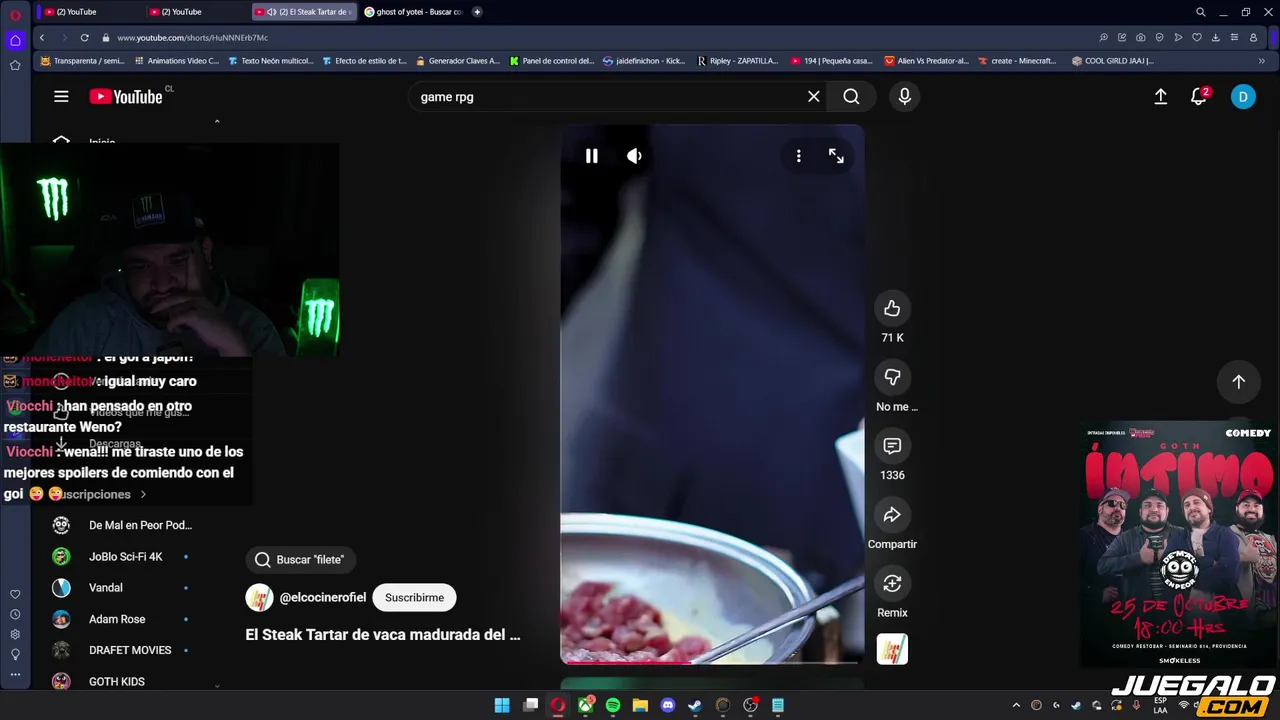Expand the bookmarks overflow chevron
This screenshot has height=720, width=1280.
(1262, 61)
